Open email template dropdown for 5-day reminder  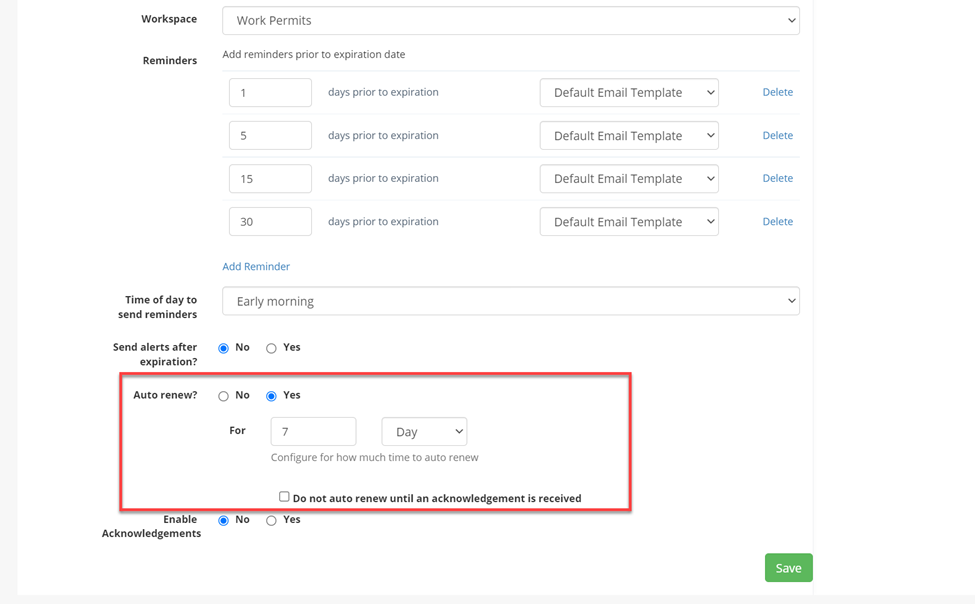(629, 136)
